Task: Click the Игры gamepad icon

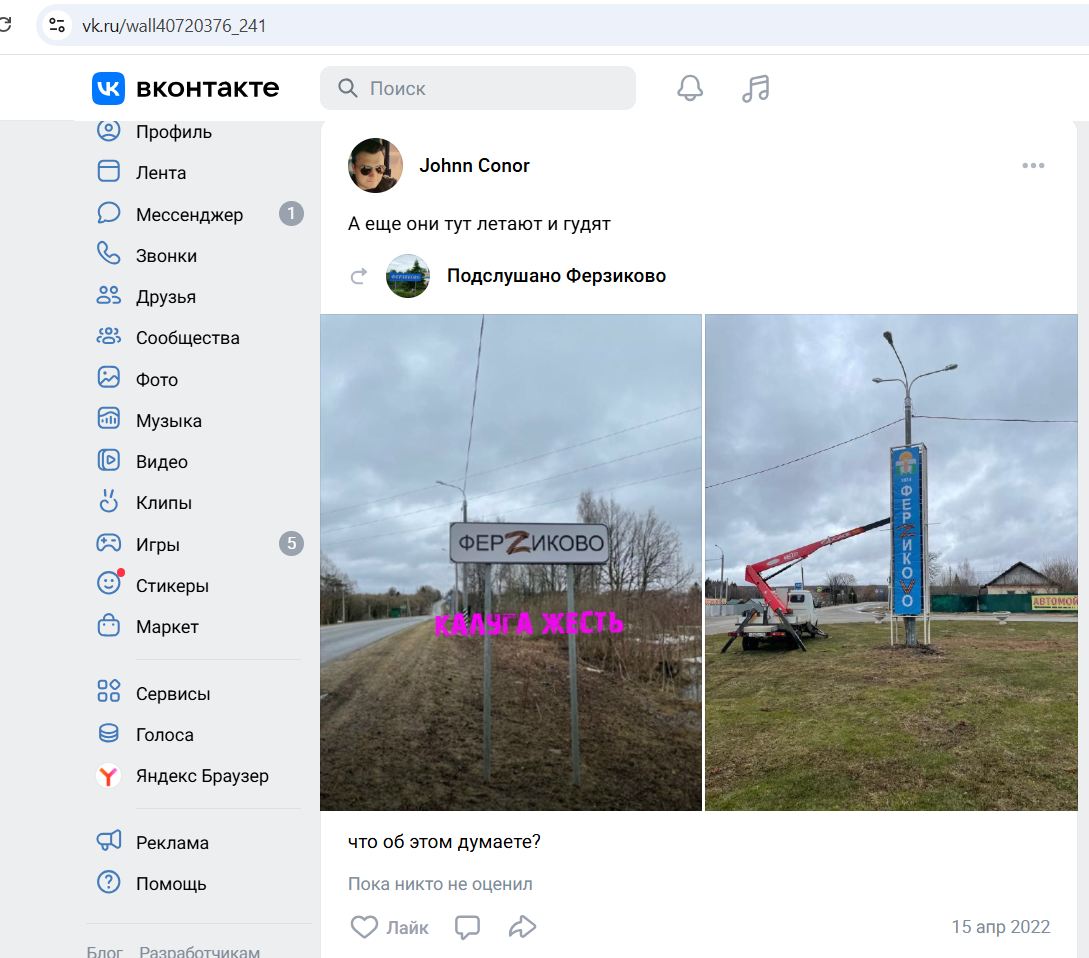Action: [108, 543]
